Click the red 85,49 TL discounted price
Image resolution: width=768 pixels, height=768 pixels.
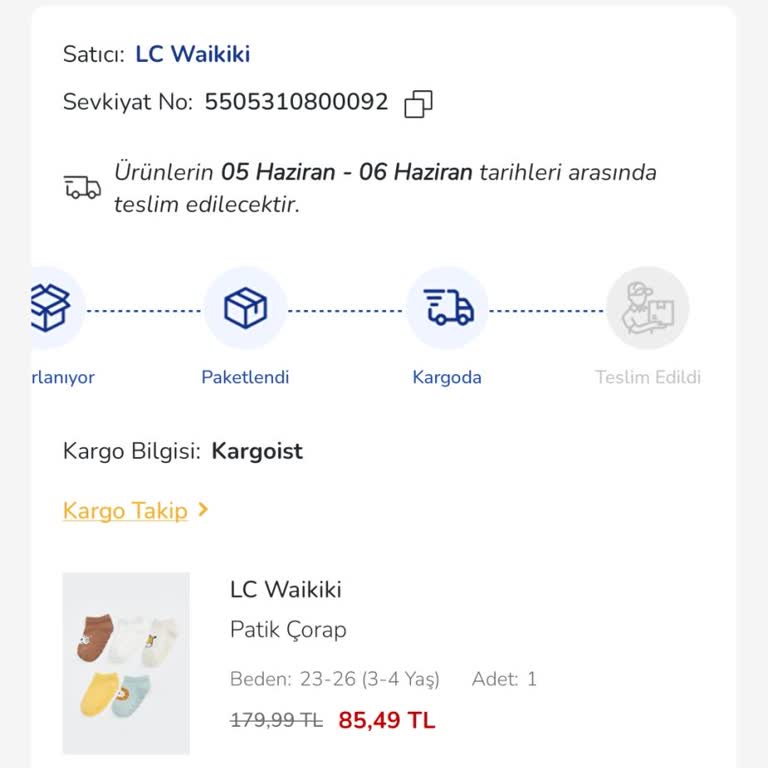pyautogui.click(x=387, y=720)
